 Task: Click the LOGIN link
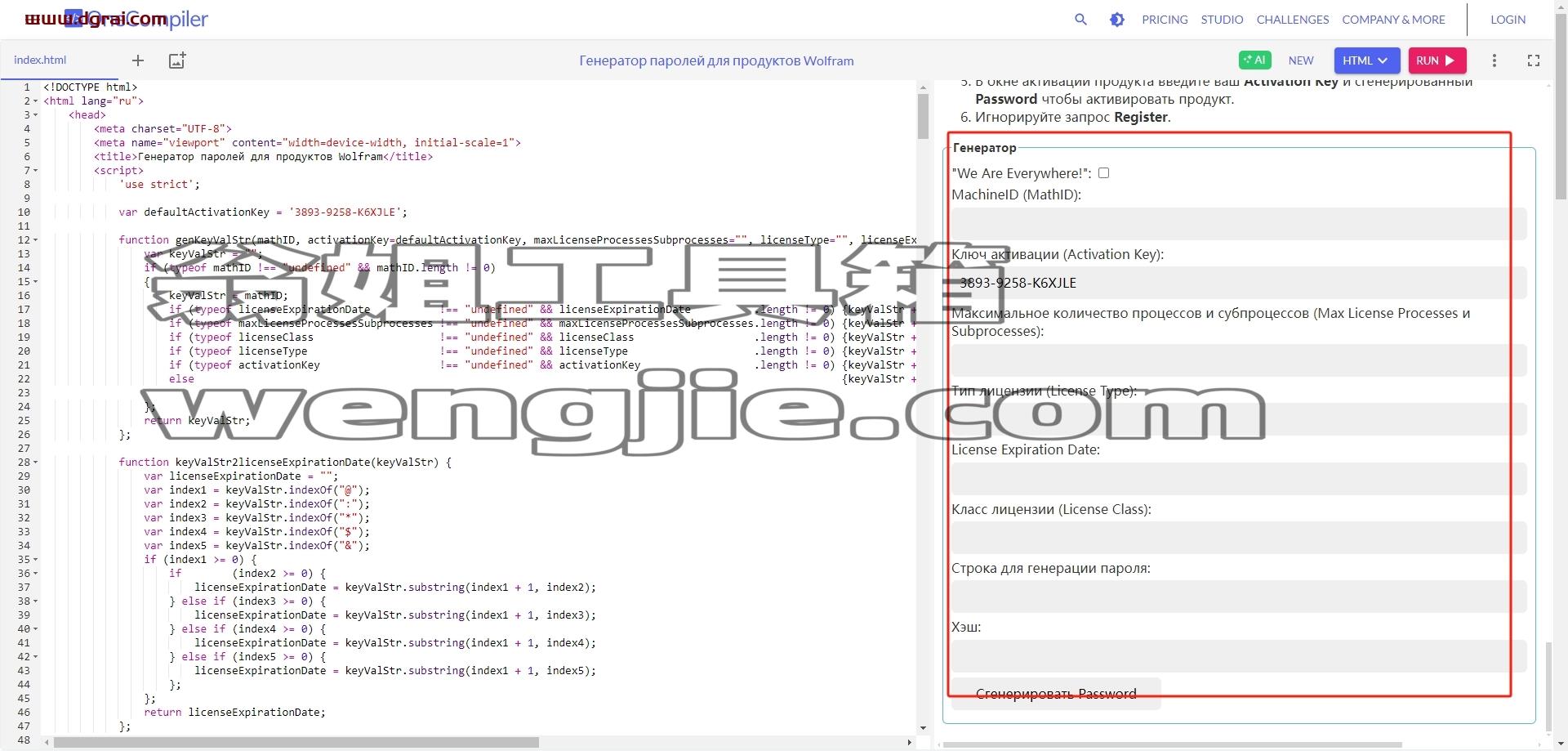(1508, 20)
